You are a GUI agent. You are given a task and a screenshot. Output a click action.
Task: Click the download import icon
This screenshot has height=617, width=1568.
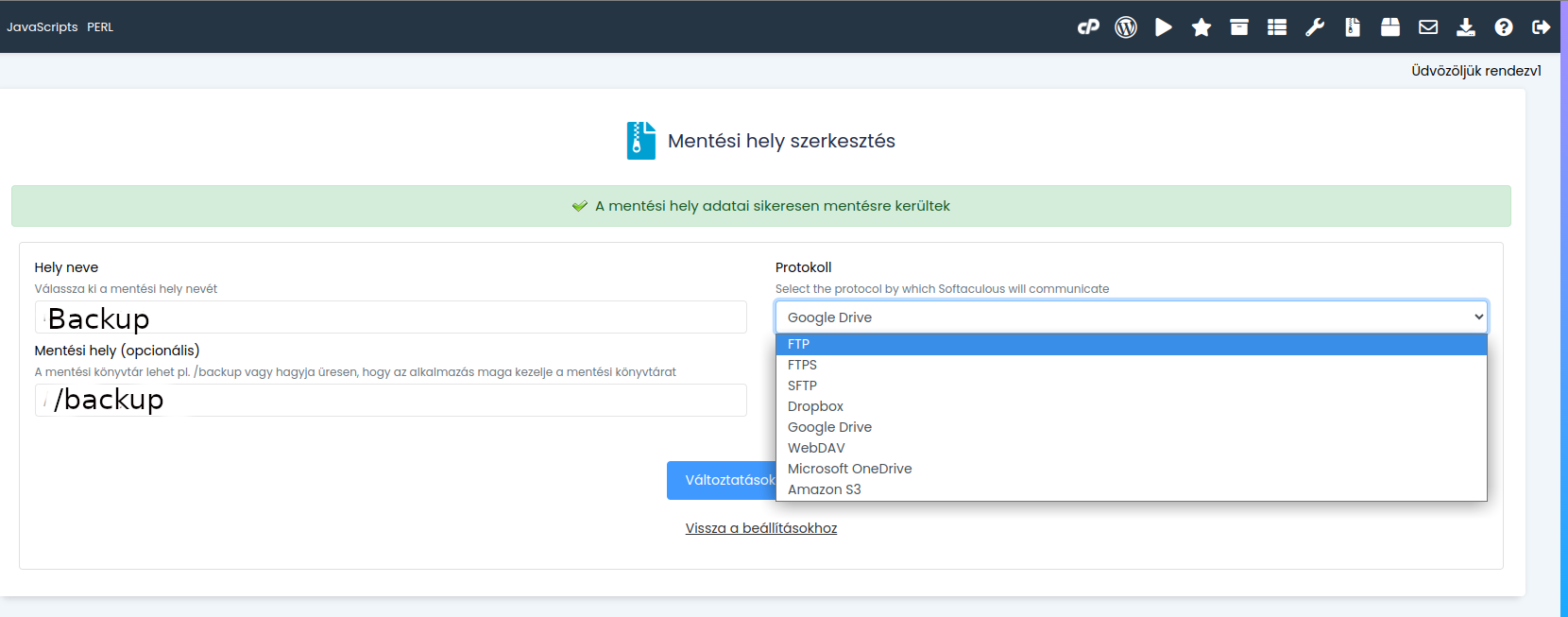coord(1466,27)
